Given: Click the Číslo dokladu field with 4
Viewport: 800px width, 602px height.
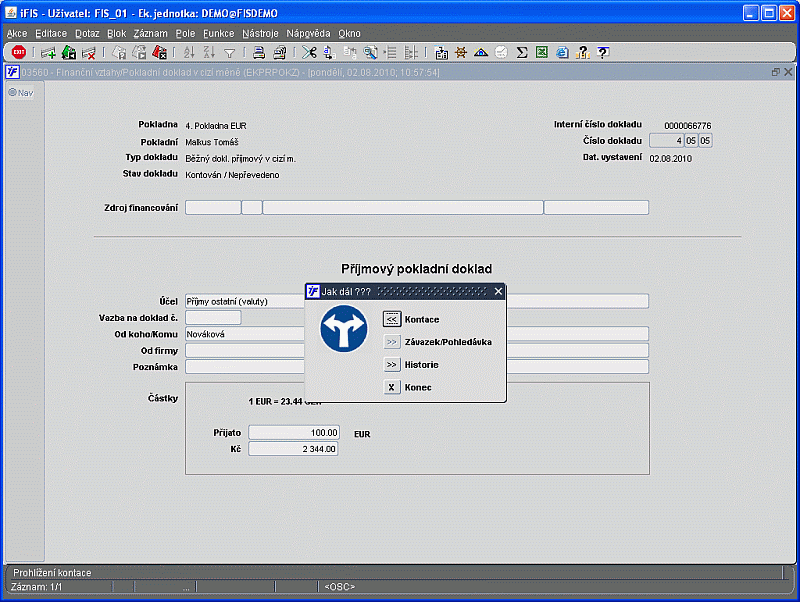Looking at the screenshot, I should [x=666, y=141].
